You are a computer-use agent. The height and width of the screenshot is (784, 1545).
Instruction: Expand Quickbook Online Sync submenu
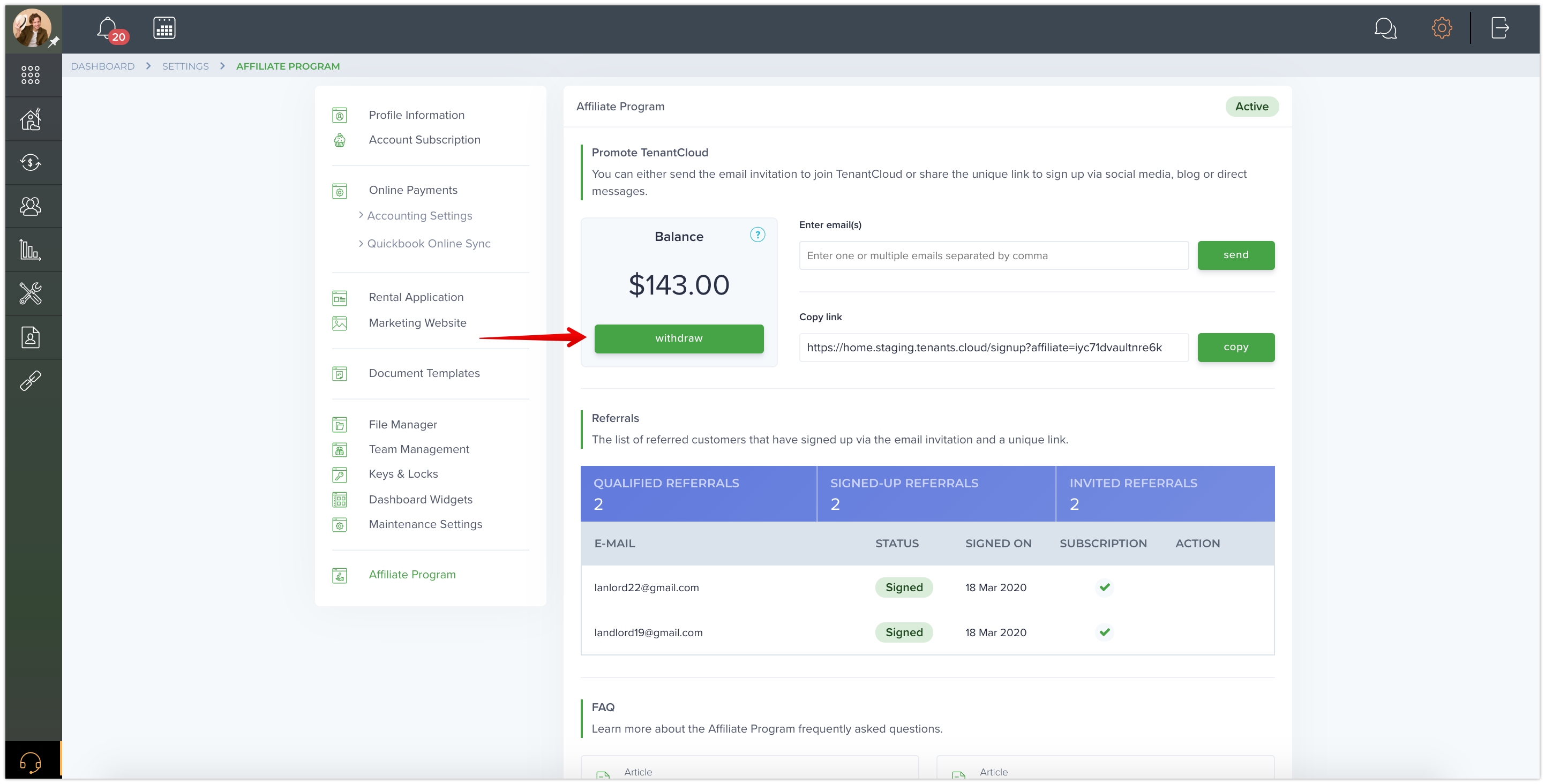(x=425, y=243)
